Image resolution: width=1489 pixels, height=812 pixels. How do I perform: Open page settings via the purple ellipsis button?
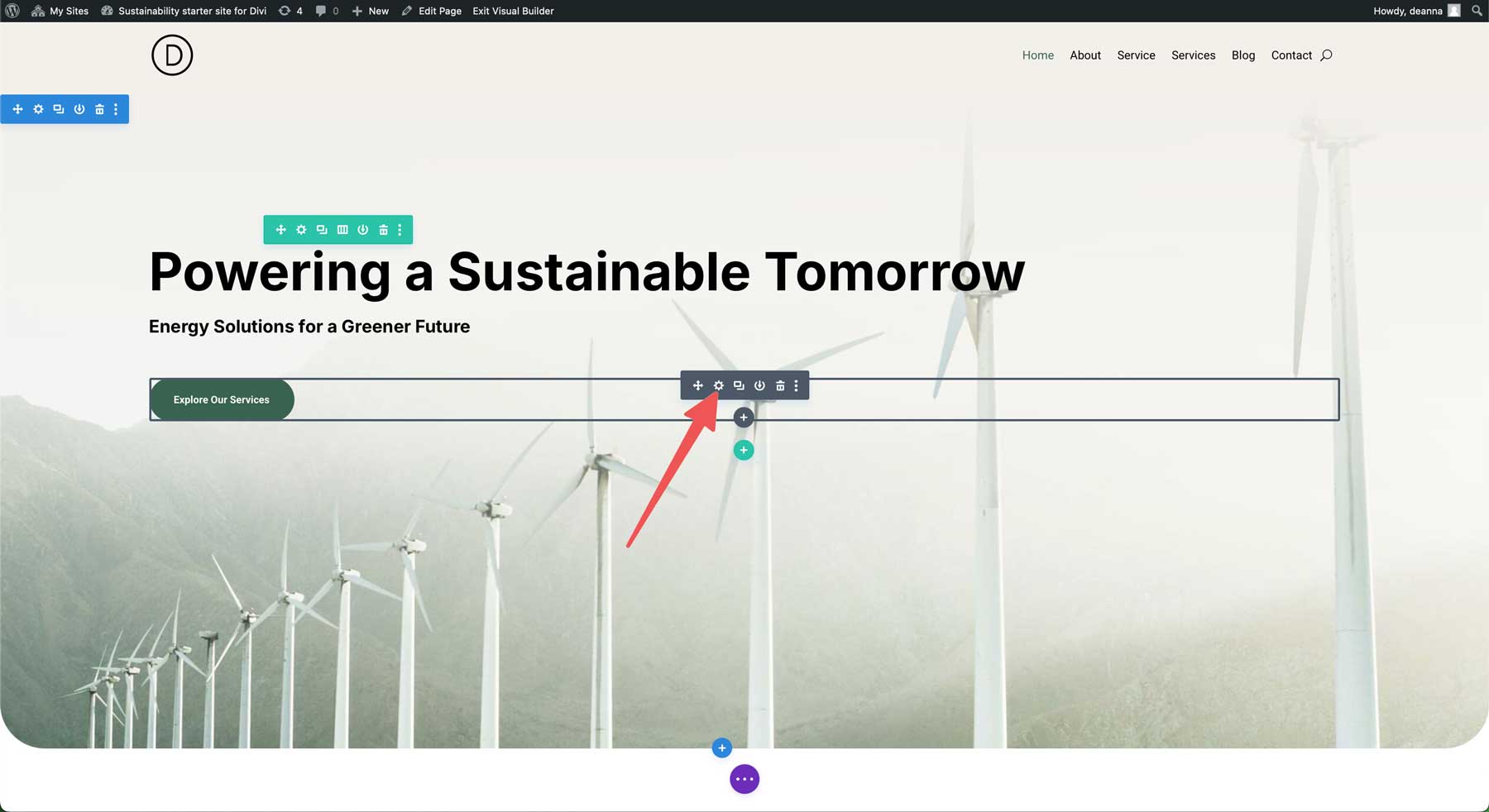pos(744,778)
